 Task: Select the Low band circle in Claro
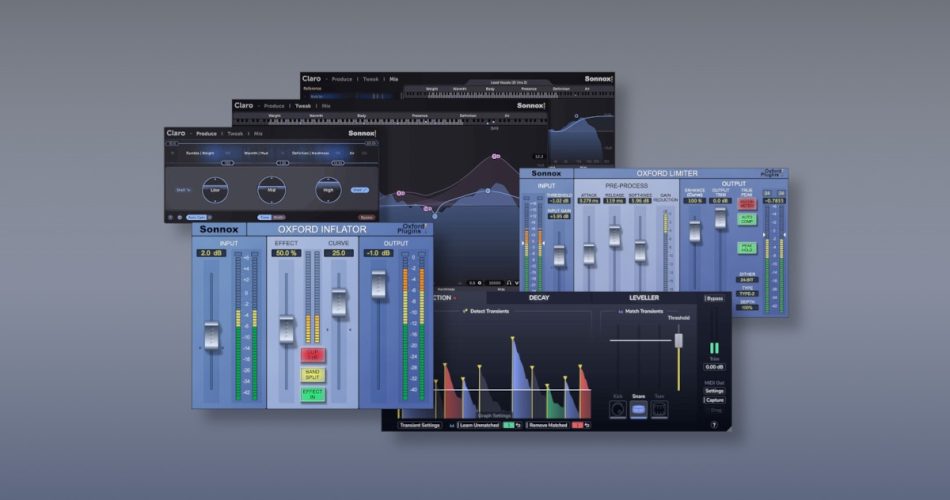215,190
